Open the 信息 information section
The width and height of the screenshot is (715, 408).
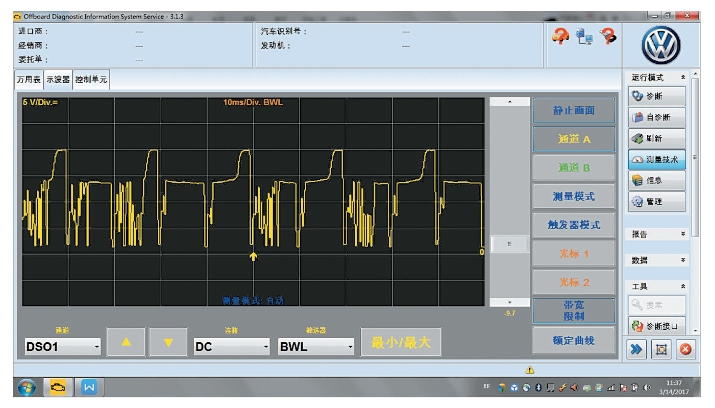point(657,181)
